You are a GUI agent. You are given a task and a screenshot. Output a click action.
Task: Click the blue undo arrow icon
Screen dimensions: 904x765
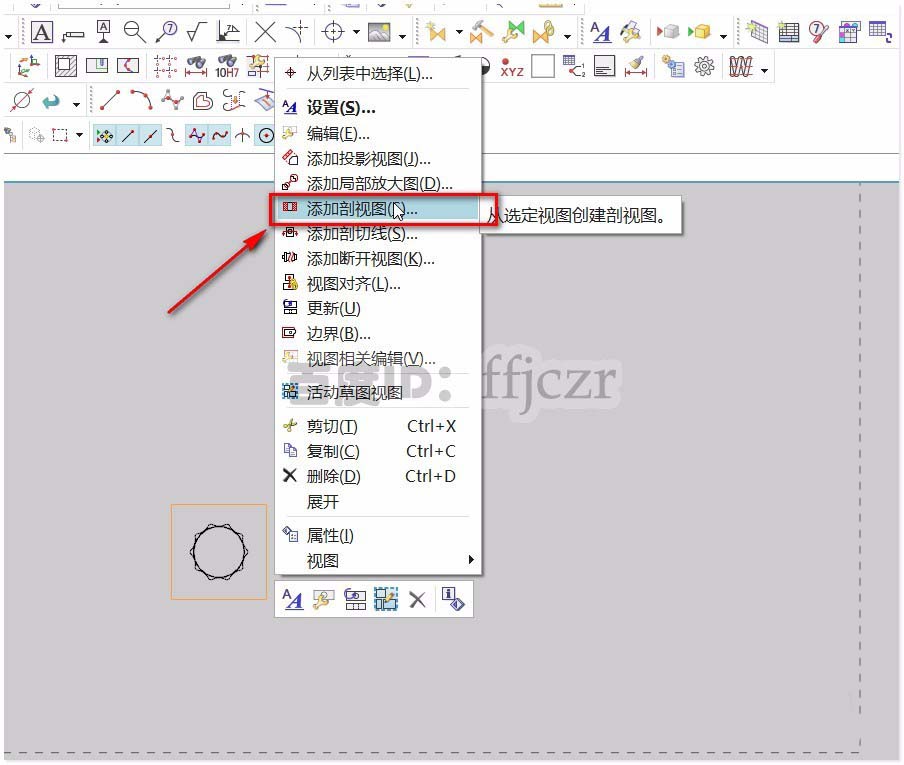pyautogui.click(x=51, y=102)
